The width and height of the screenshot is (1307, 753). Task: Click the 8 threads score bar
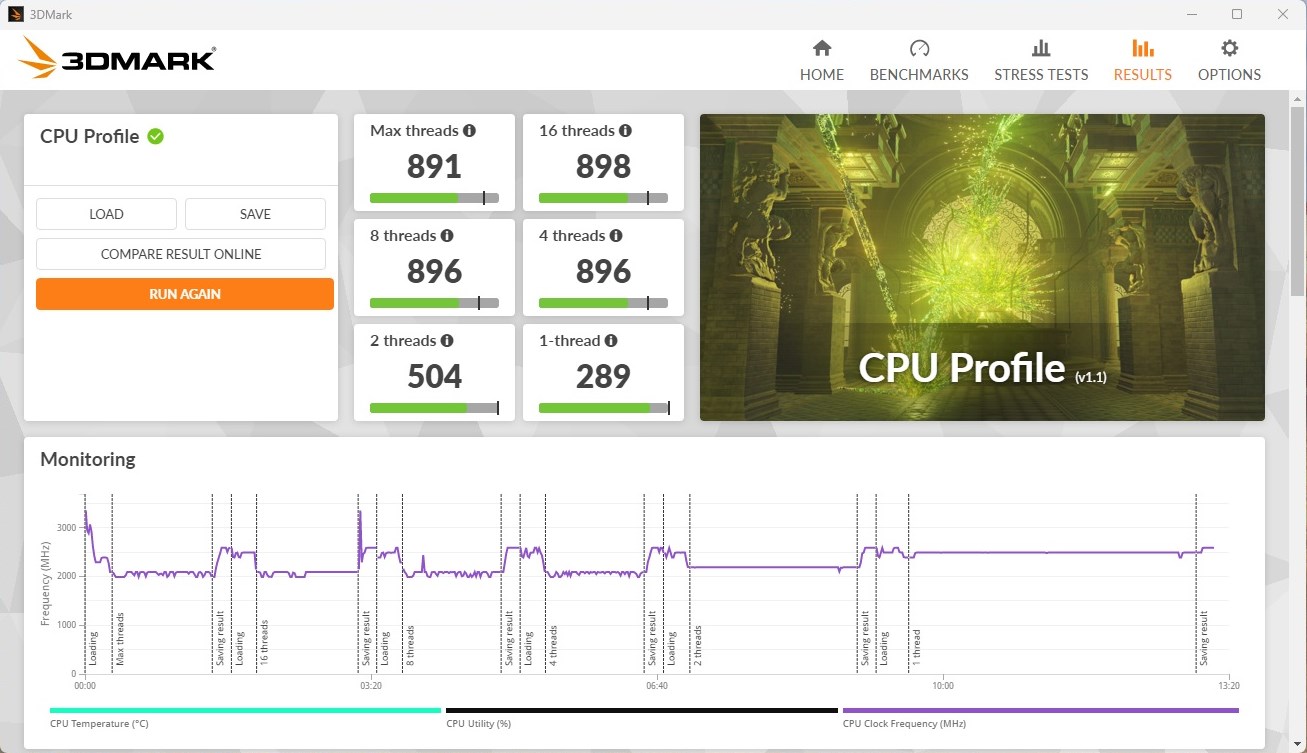tap(434, 303)
